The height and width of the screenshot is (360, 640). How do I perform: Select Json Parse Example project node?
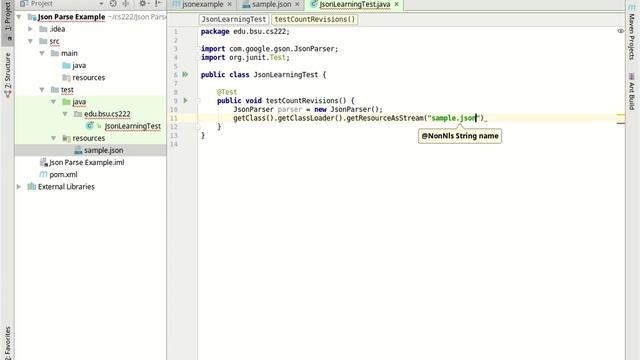tap(71, 17)
